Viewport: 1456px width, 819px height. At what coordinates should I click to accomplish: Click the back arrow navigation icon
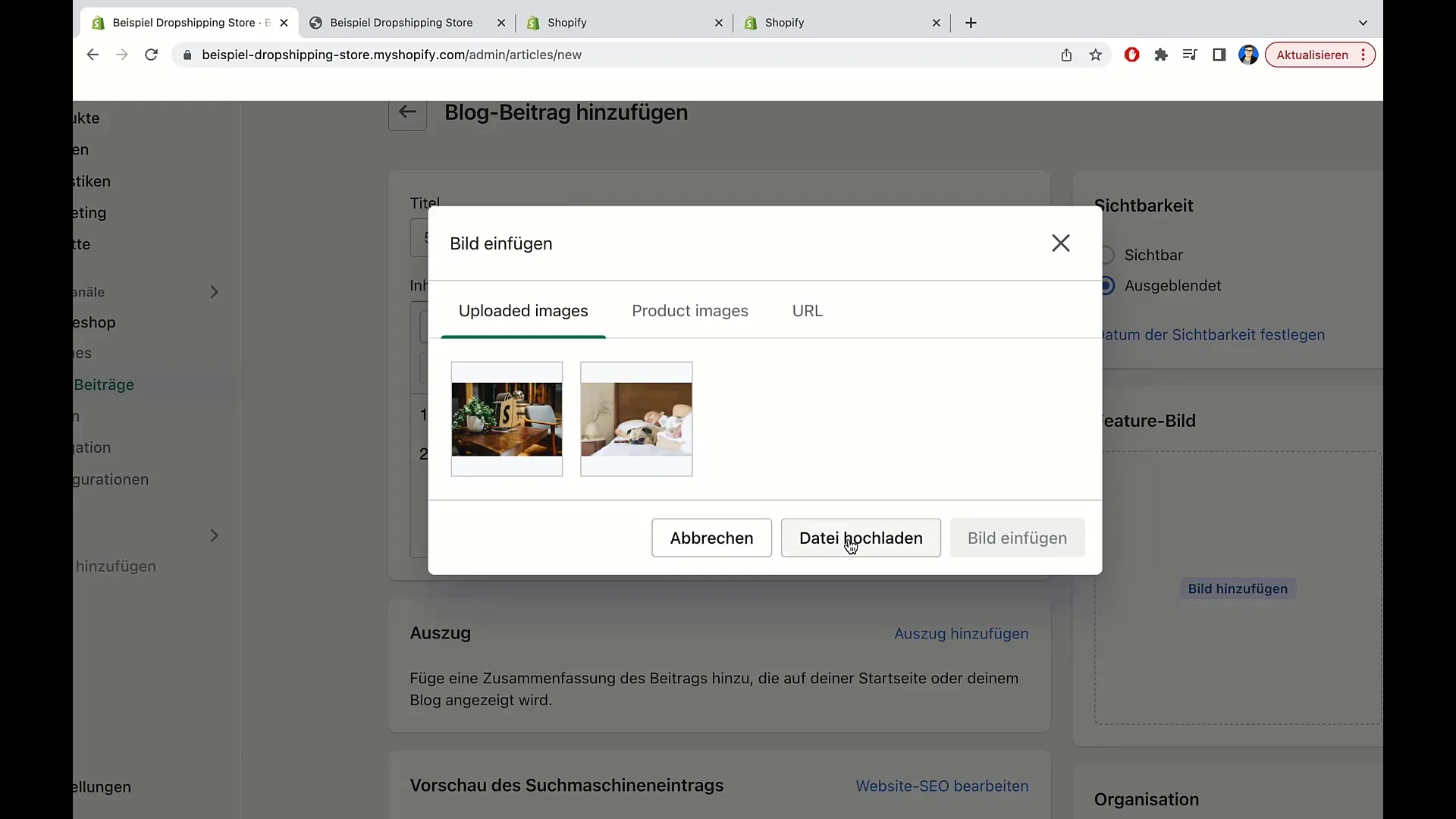[407, 112]
